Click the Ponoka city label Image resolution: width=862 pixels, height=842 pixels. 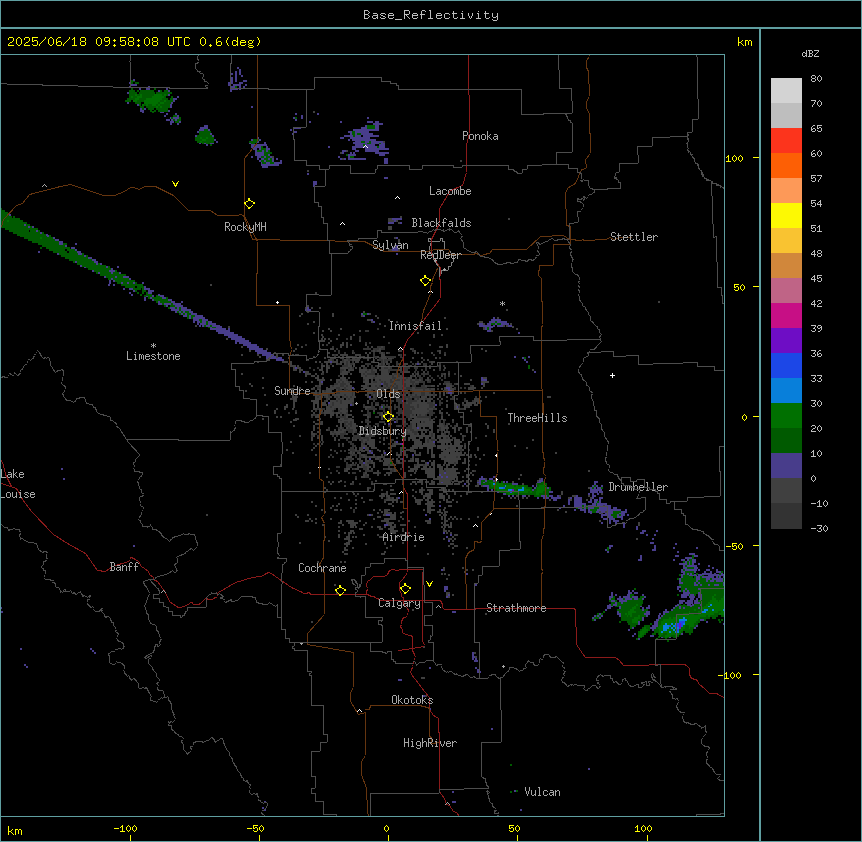click(x=480, y=136)
